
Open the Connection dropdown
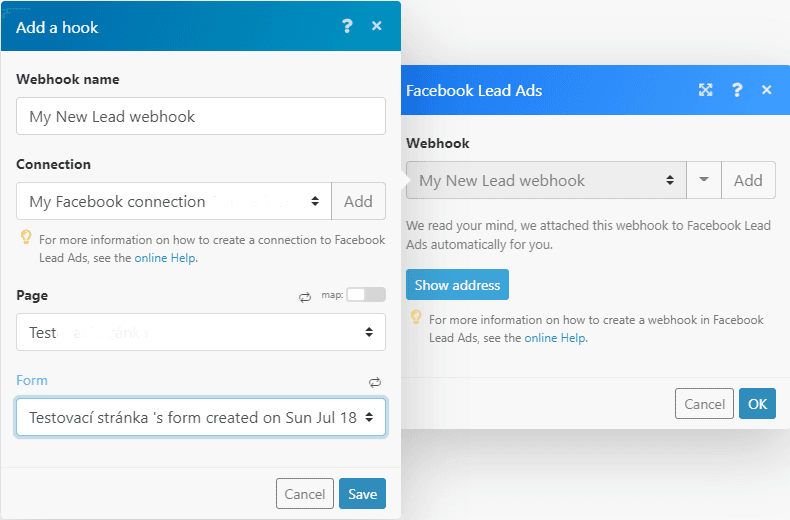(174, 201)
